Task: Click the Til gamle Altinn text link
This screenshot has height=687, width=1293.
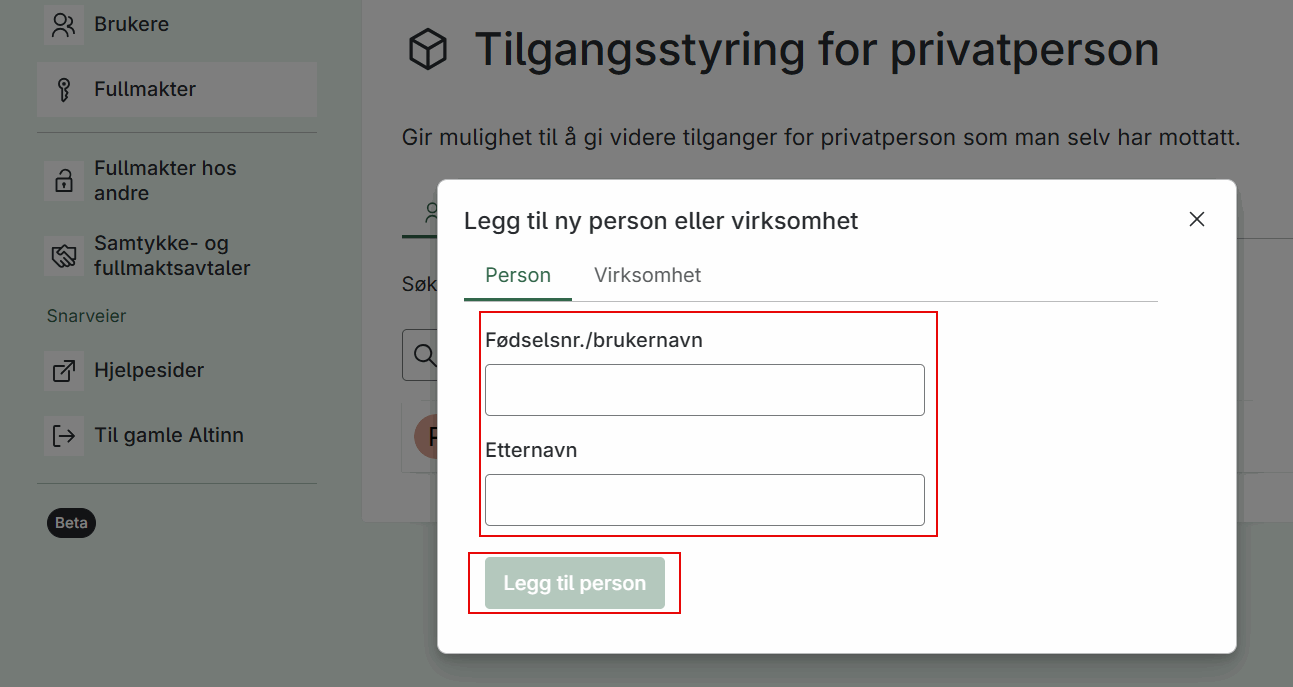Action: click(x=169, y=435)
